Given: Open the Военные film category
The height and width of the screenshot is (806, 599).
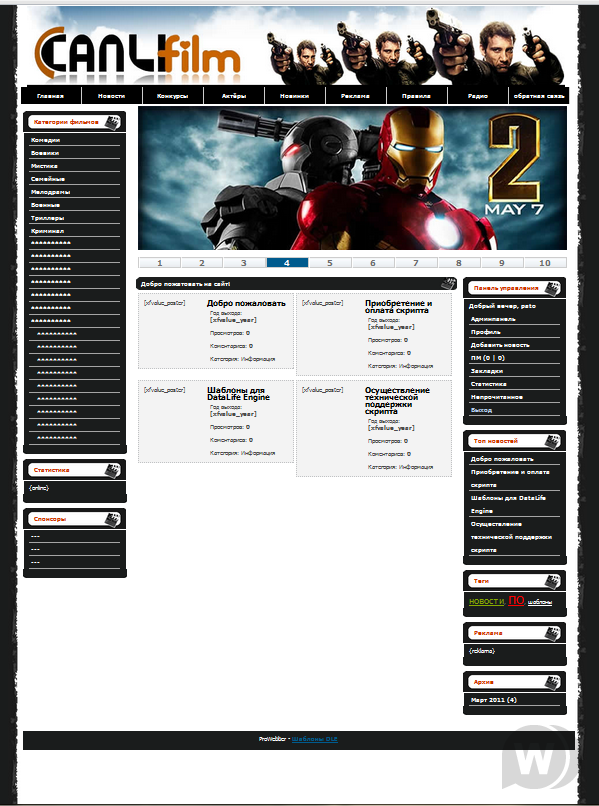Looking at the screenshot, I should coord(45,205).
